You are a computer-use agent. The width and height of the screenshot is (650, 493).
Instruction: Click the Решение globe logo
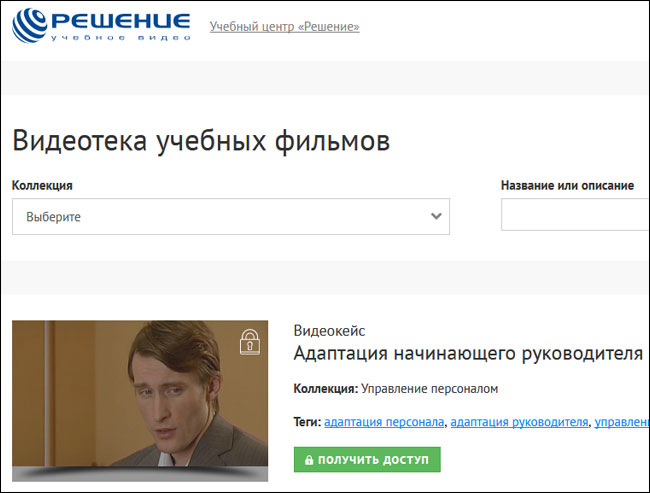[x=29, y=26]
